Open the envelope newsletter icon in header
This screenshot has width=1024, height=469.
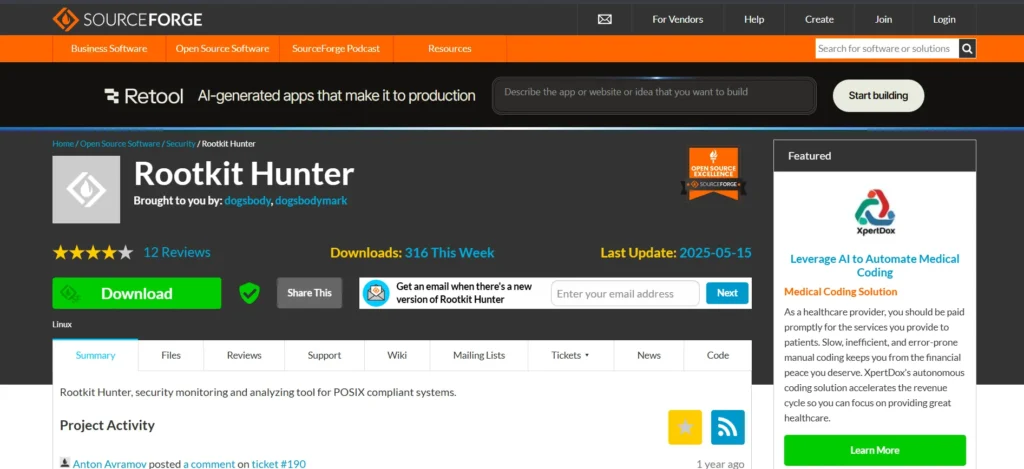click(605, 20)
